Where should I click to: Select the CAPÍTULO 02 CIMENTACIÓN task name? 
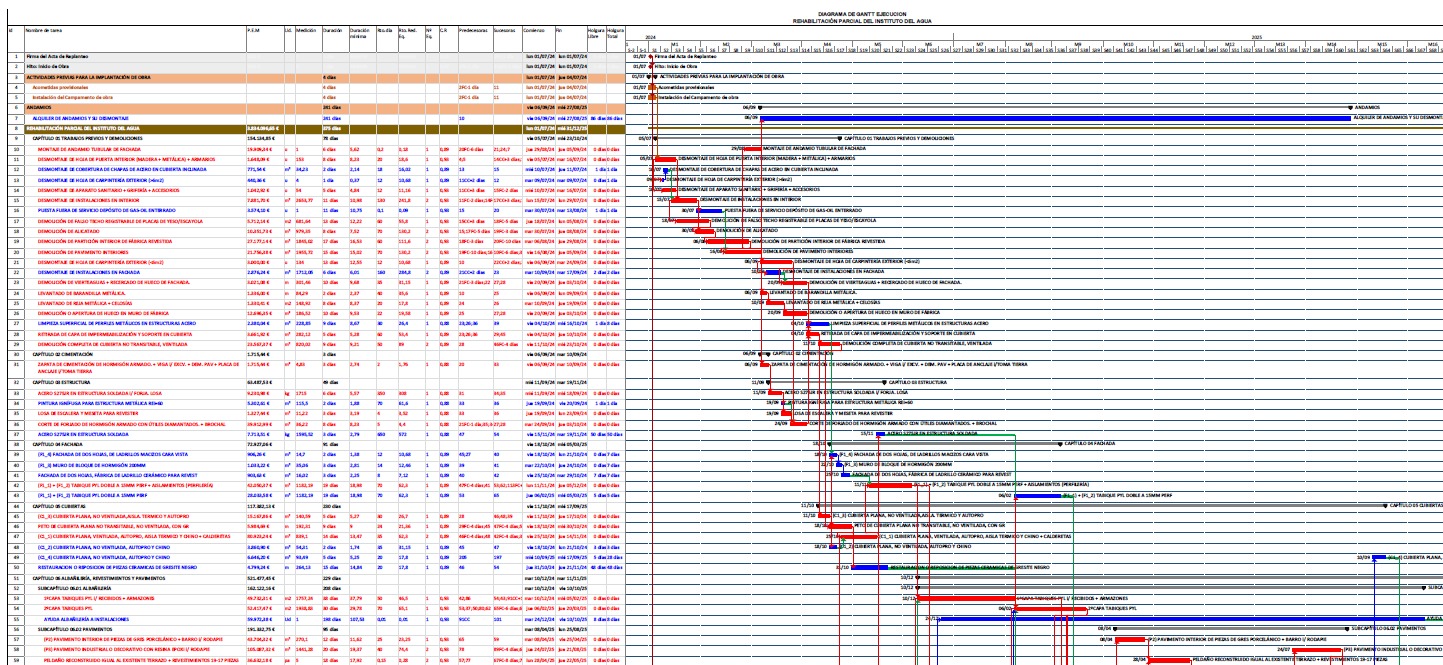click(x=69, y=355)
